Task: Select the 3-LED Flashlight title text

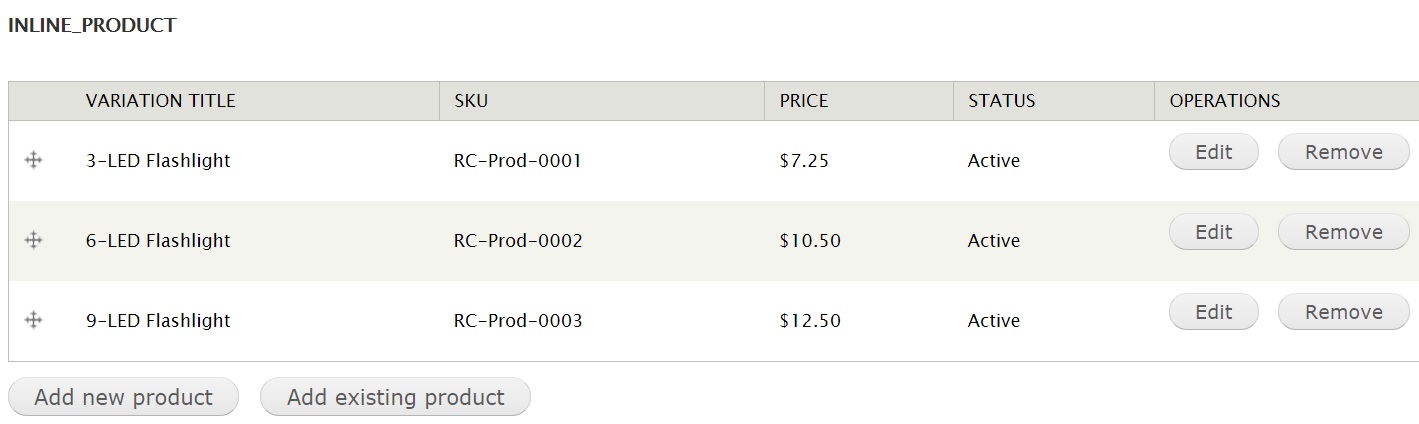Action: point(158,161)
